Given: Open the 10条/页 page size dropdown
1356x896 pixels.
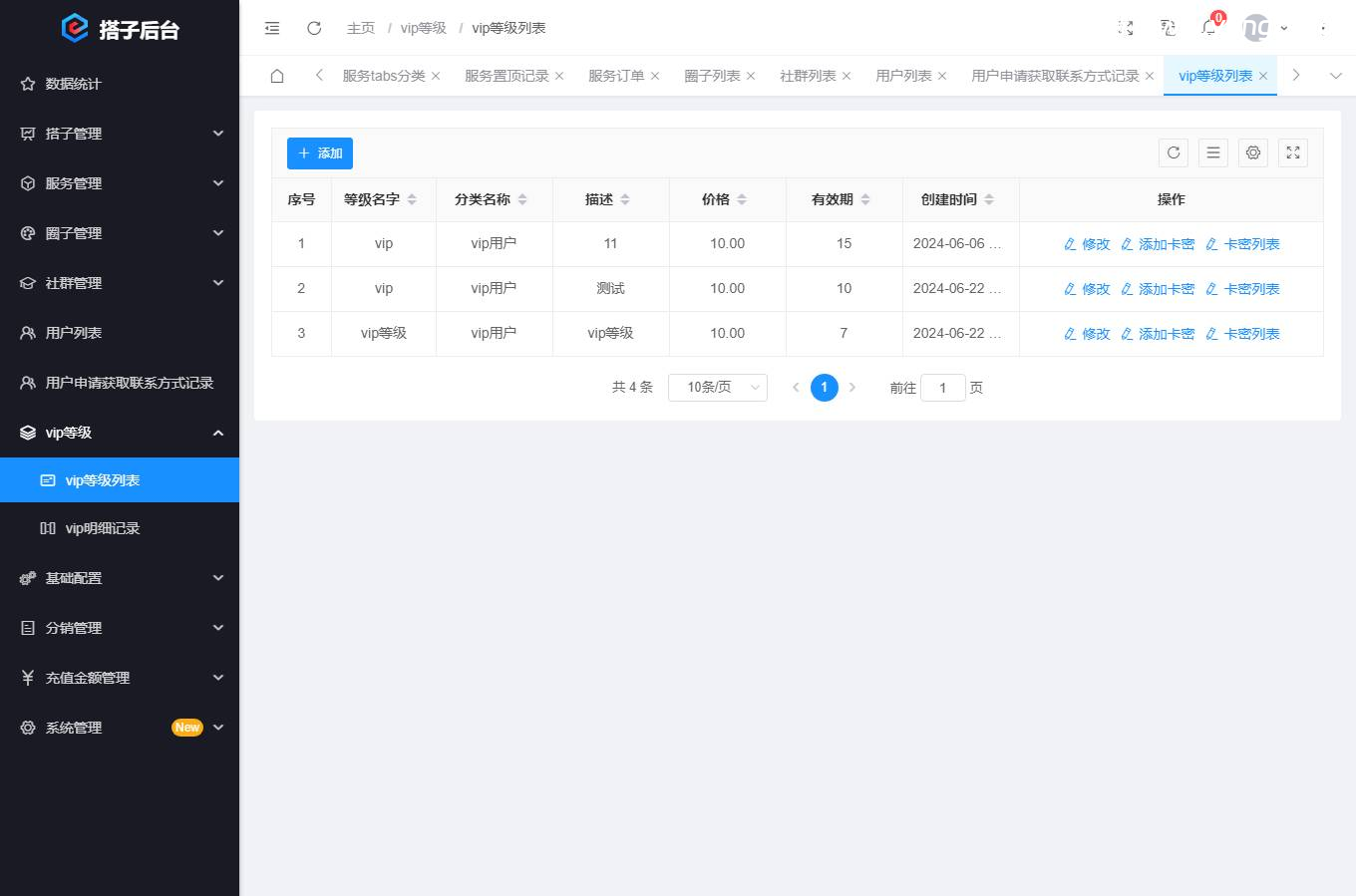Looking at the screenshot, I should pyautogui.click(x=717, y=387).
